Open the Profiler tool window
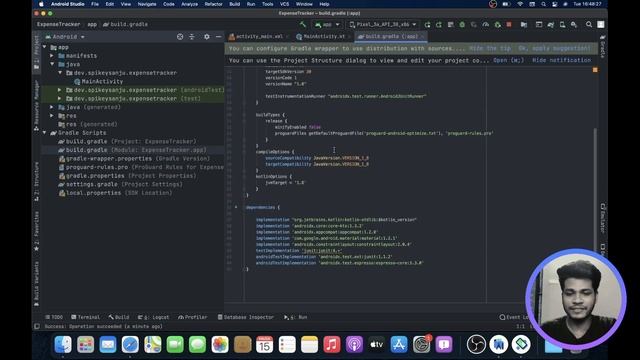Viewport: 640px width, 360px height. tap(193, 317)
